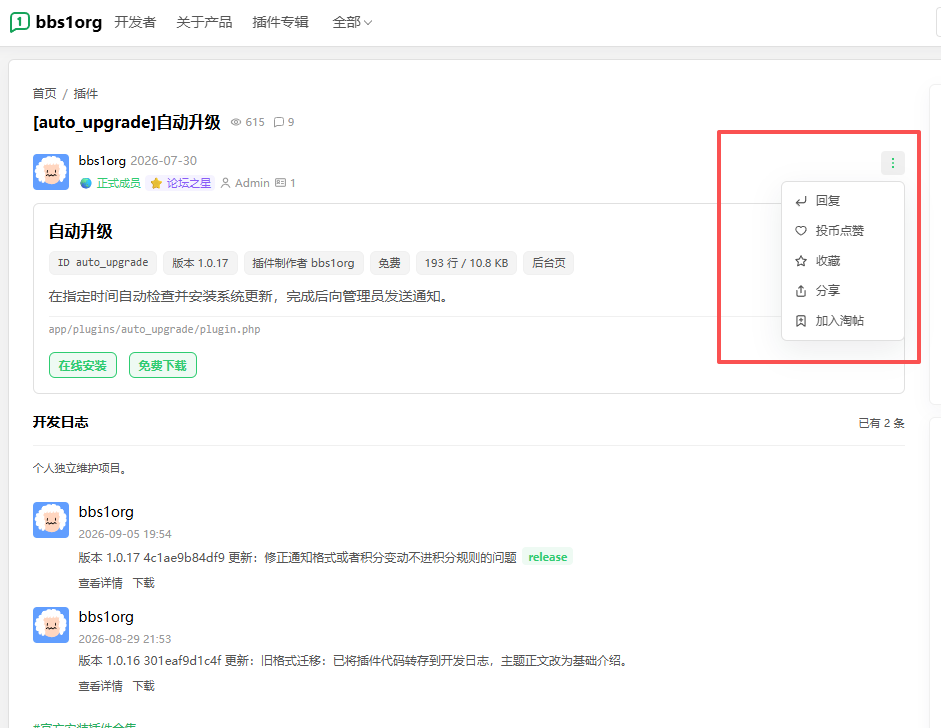
Task: Click the post date 2026-07-30
Action: (163, 161)
